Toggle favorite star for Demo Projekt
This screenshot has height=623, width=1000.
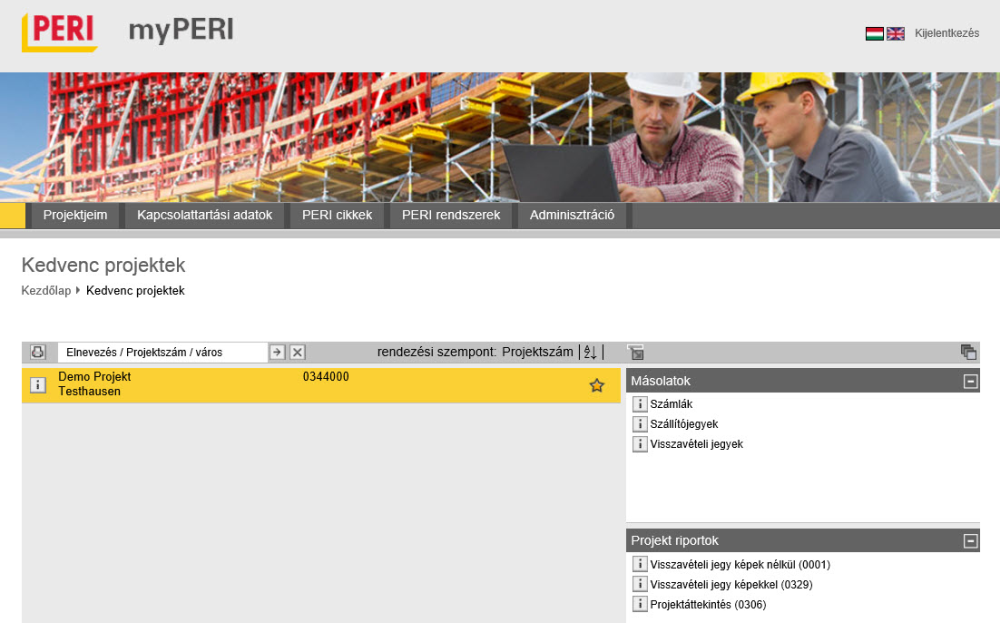click(597, 385)
